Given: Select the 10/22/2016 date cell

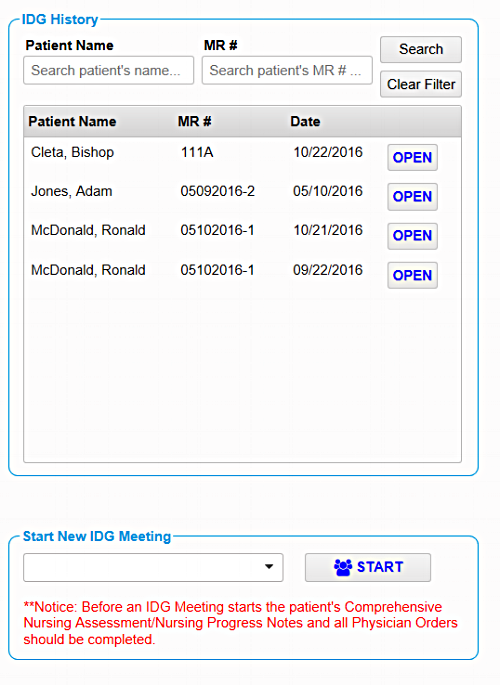Looking at the screenshot, I should pyautogui.click(x=328, y=152).
